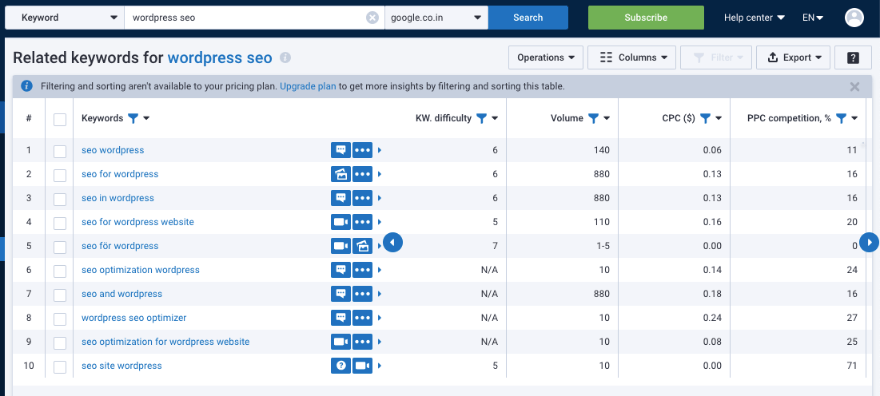Expand the CPC ($) sort arrow

[x=719, y=118]
